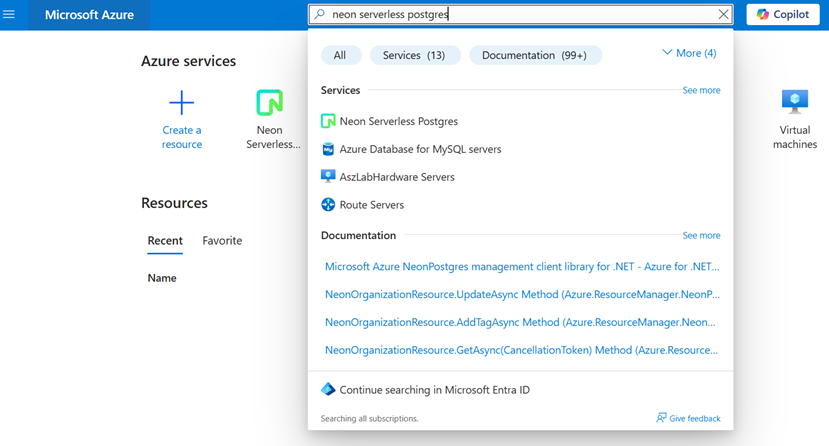The height and width of the screenshot is (446, 829).
Task: Expand the More (4) filter options
Action: tap(689, 53)
